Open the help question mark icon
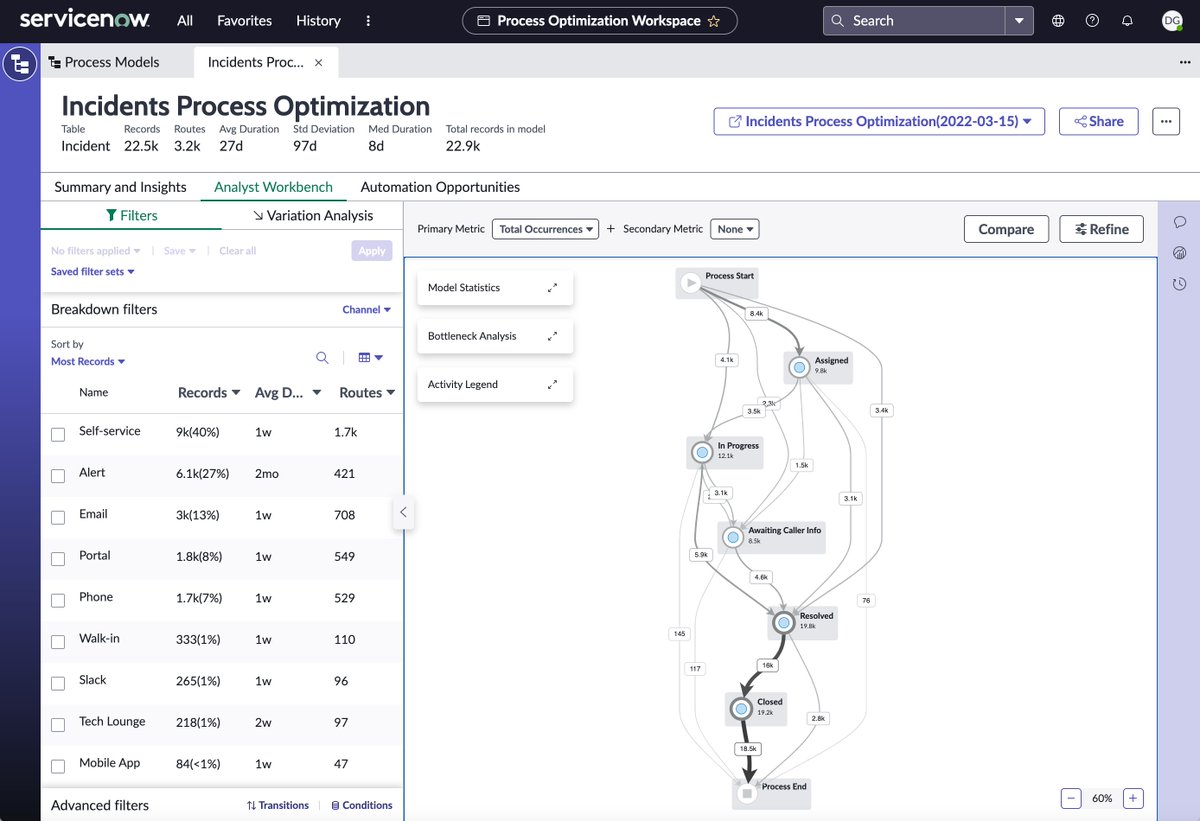Image resolution: width=1200 pixels, height=821 pixels. click(x=1092, y=20)
